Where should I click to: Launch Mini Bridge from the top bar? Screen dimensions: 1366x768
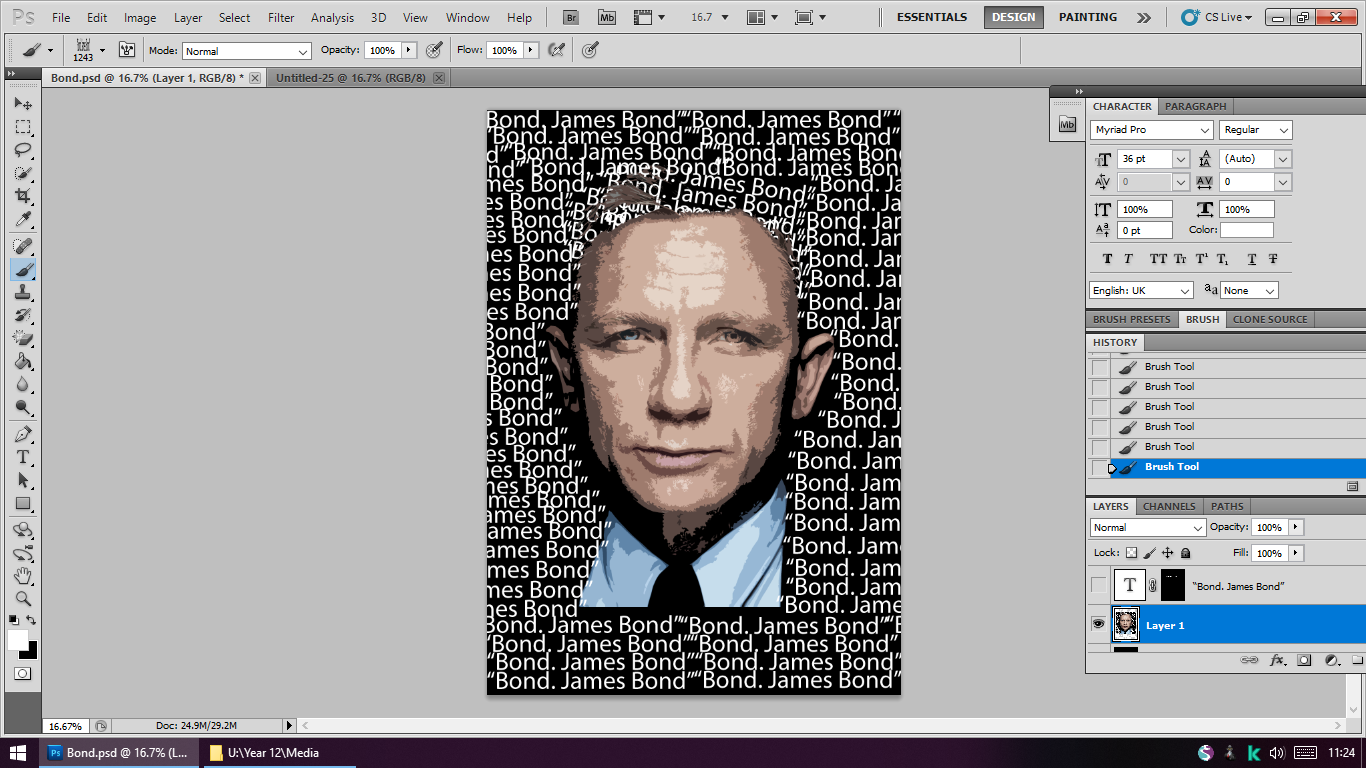click(x=606, y=17)
